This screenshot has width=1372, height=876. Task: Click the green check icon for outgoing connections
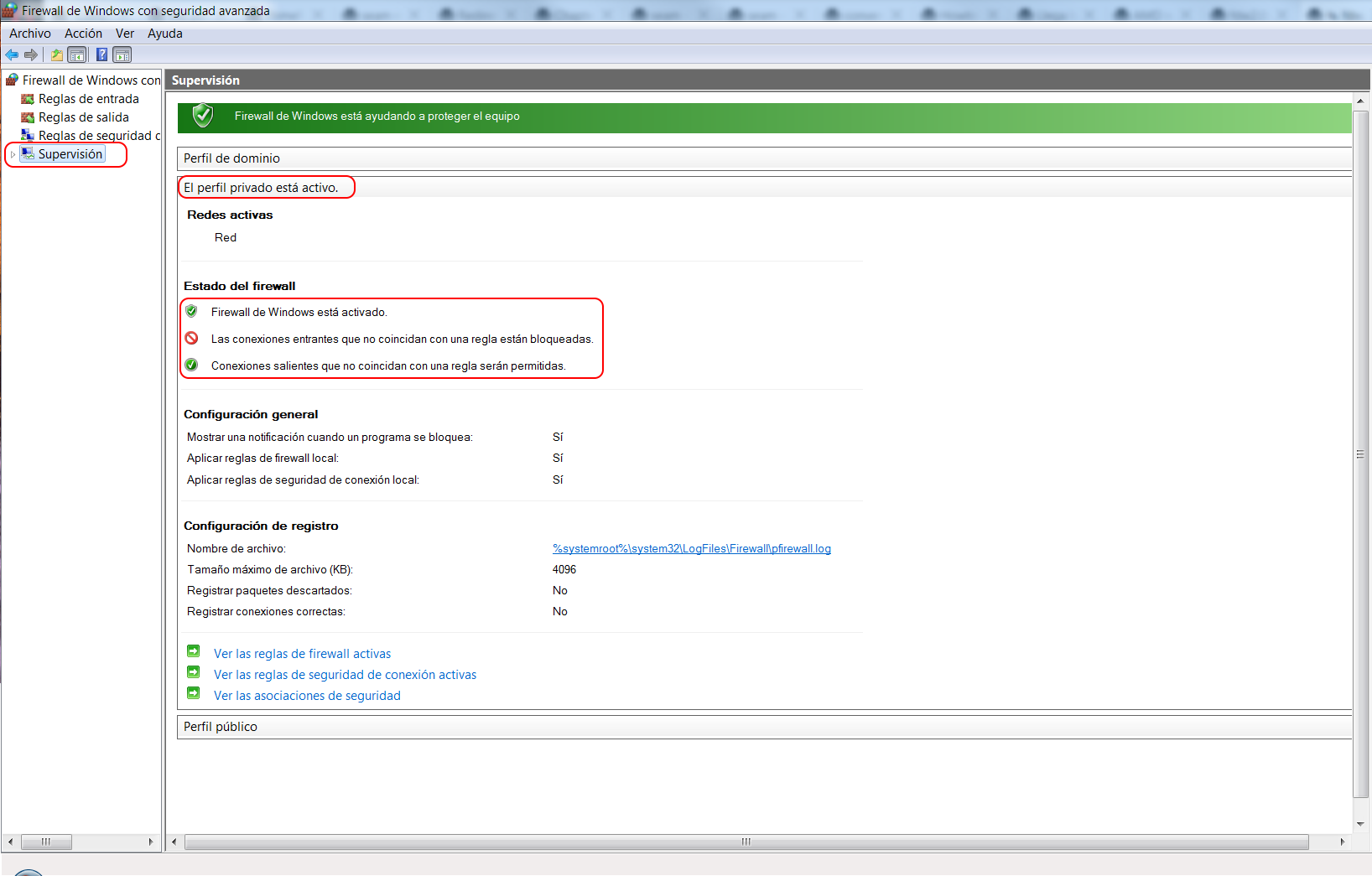pos(191,365)
